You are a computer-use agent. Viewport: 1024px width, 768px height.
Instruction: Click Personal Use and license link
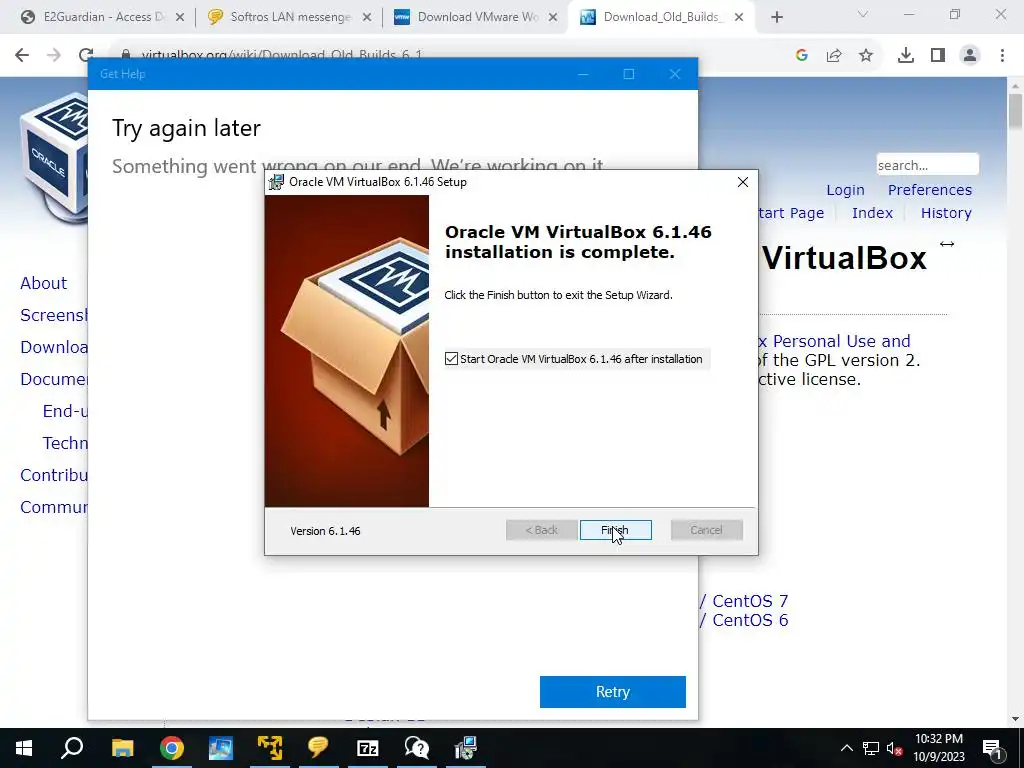point(841,341)
